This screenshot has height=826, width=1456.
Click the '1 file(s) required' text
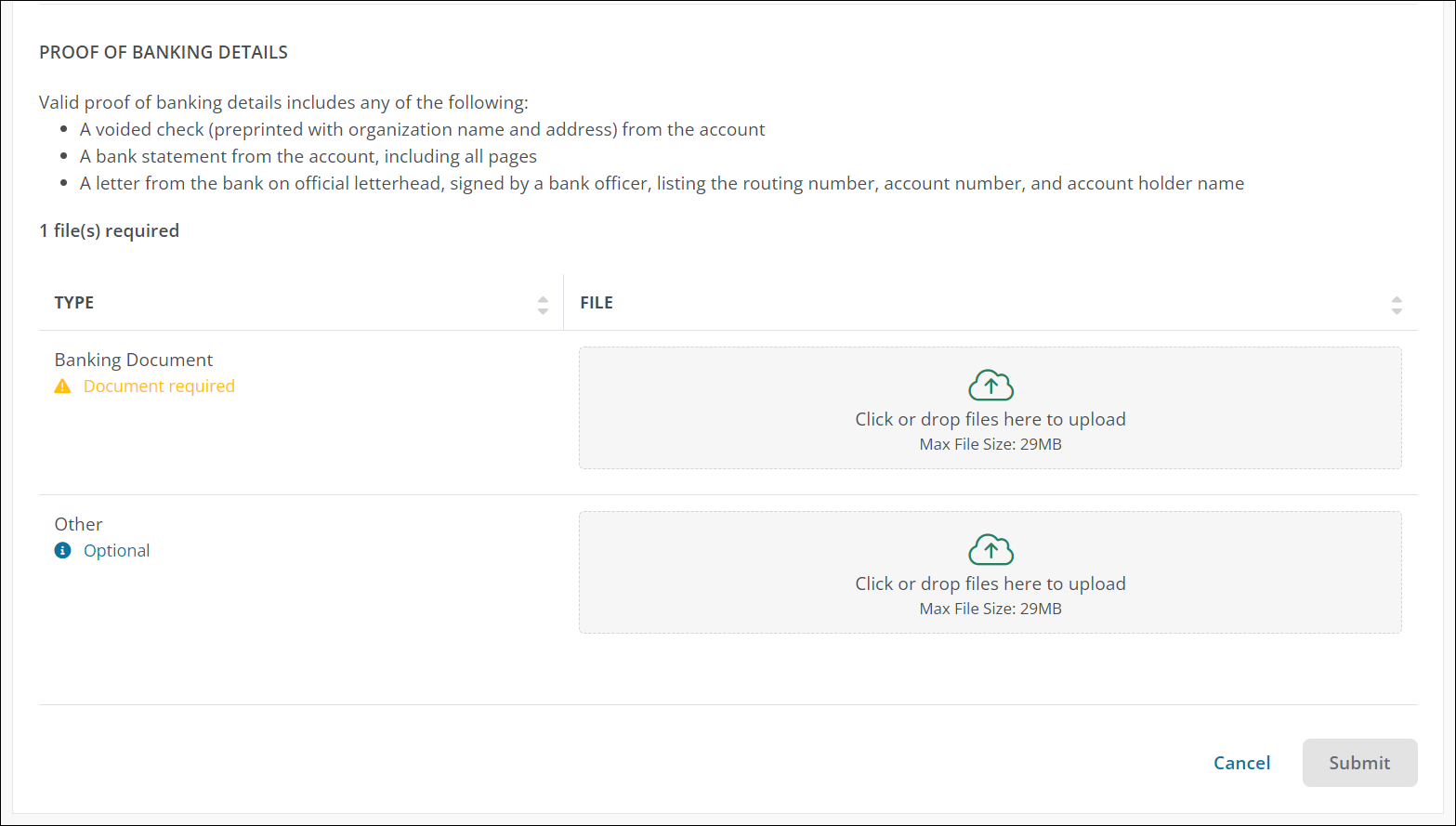tap(109, 230)
